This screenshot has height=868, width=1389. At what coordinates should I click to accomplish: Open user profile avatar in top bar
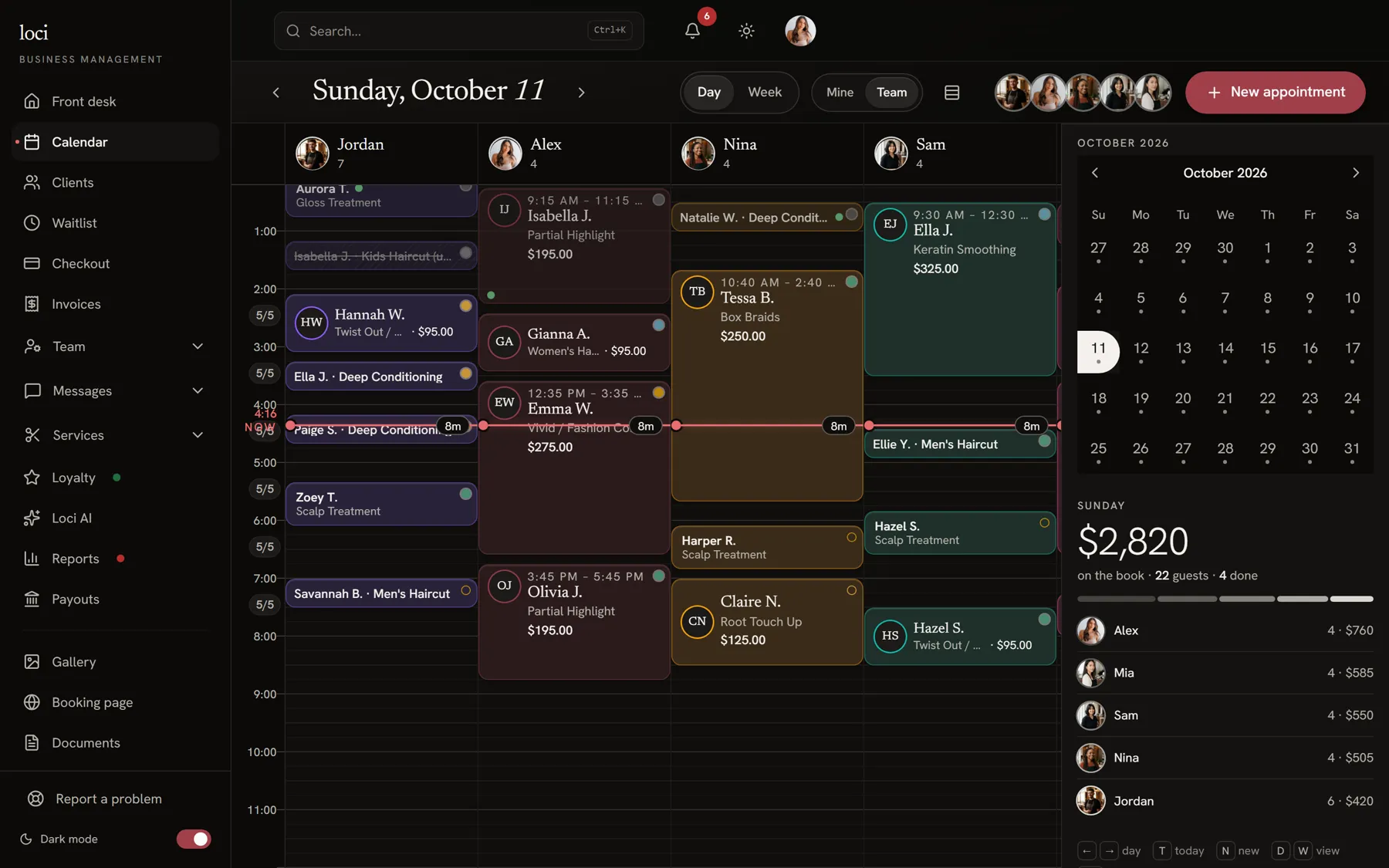(x=800, y=31)
